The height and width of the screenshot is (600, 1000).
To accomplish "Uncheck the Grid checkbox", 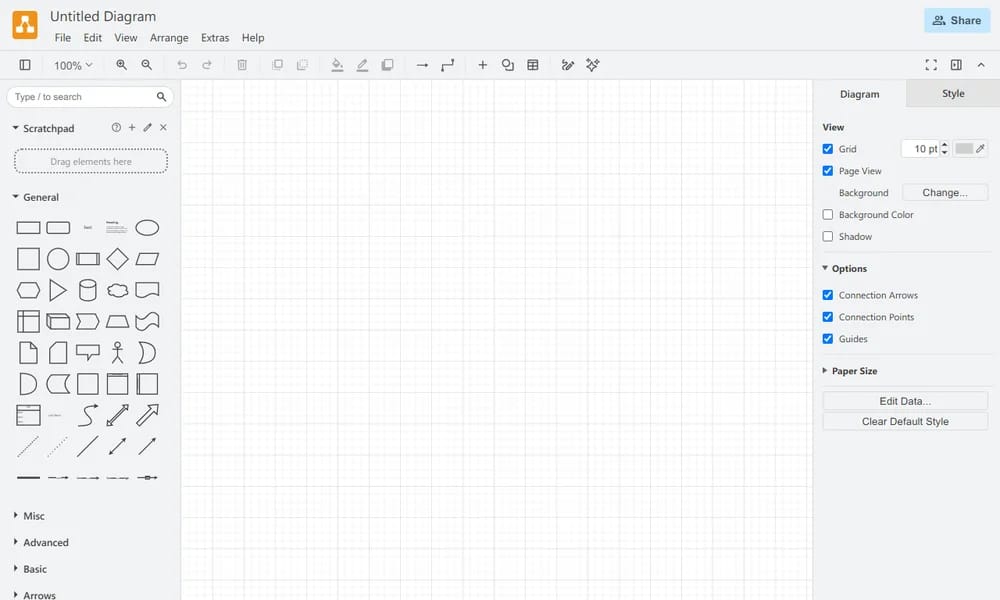I will 828,149.
